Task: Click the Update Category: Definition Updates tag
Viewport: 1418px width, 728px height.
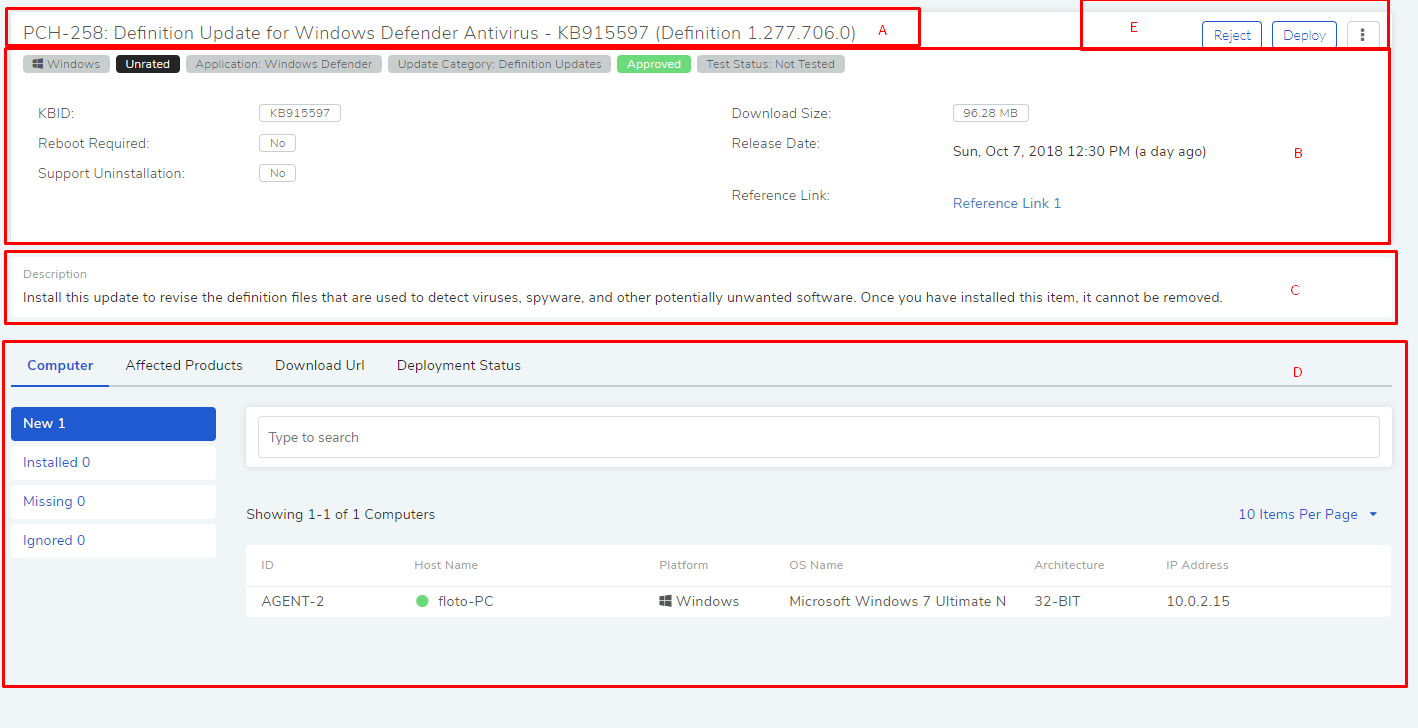Action: pyautogui.click(x=500, y=64)
